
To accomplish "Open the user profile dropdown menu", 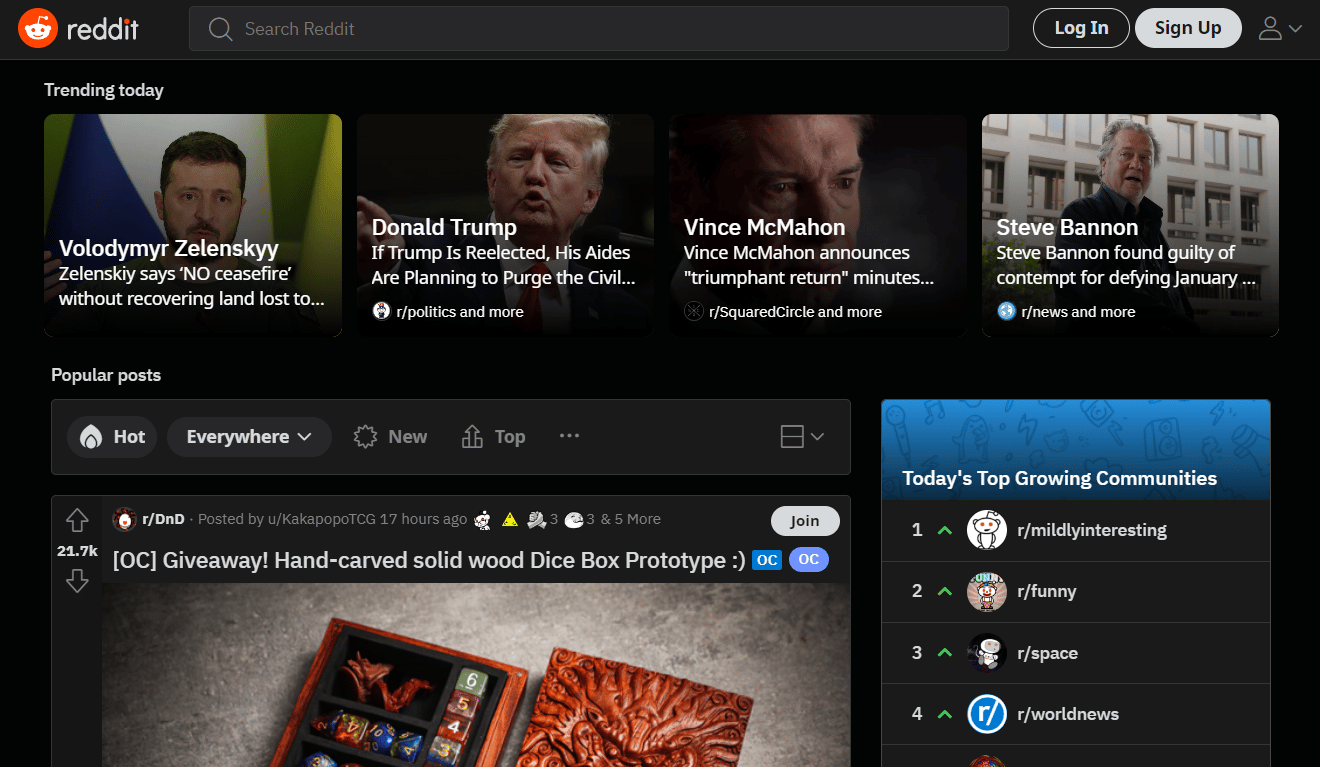I will point(1280,28).
